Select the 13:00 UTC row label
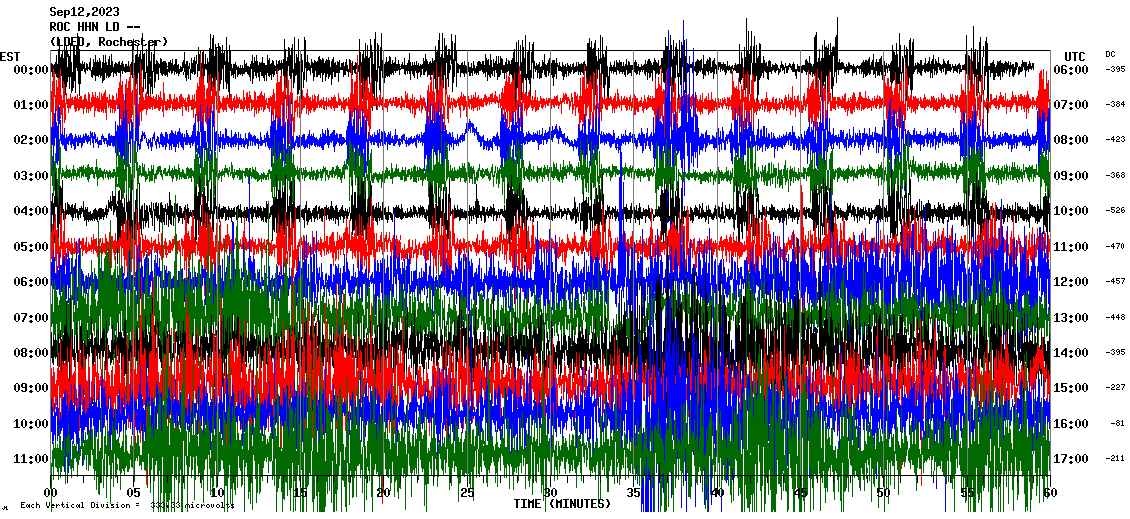Screen dimensions: 1130x519 click(x=1071, y=317)
